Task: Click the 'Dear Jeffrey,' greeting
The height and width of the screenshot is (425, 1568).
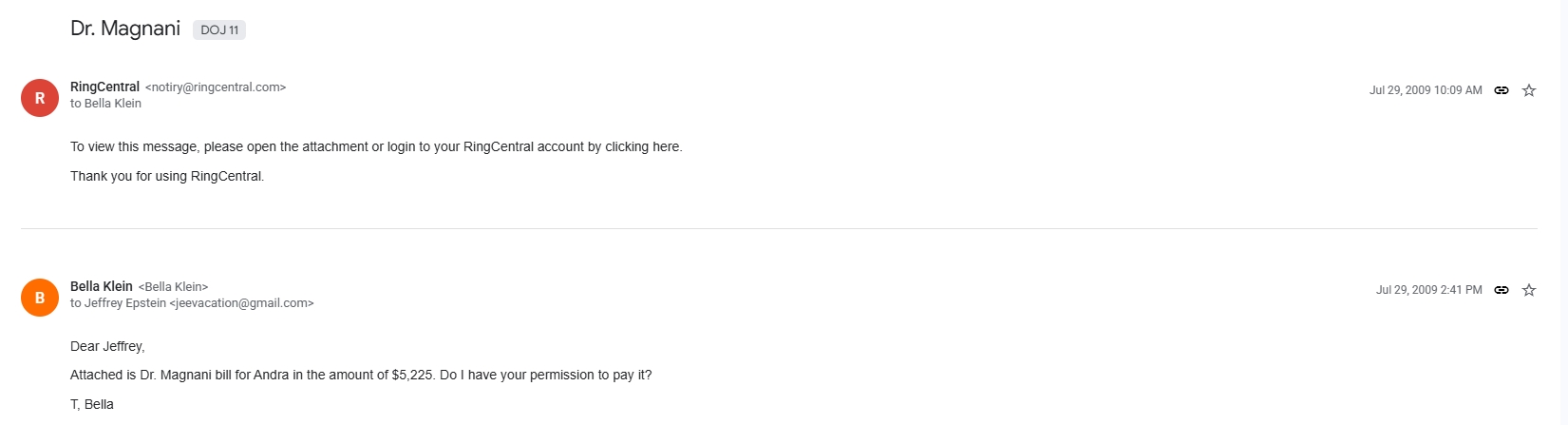Action: click(x=107, y=346)
